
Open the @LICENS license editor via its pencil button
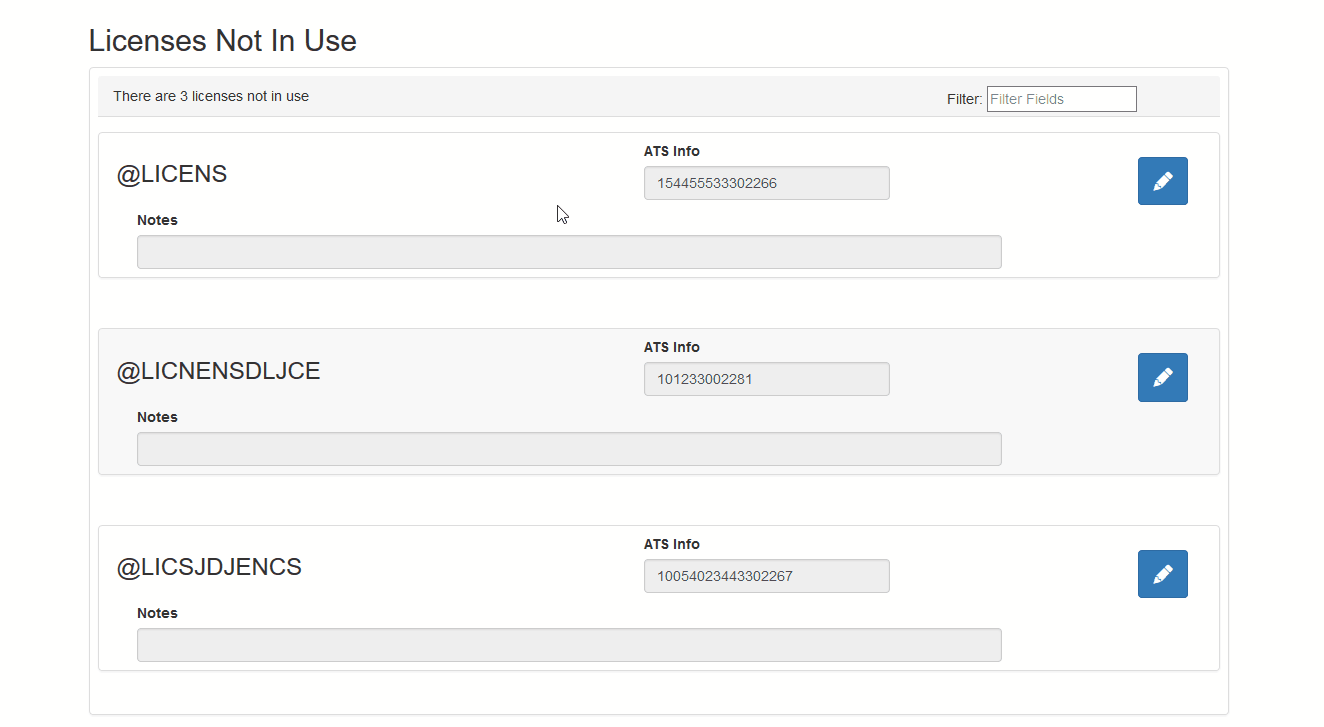tap(1162, 181)
